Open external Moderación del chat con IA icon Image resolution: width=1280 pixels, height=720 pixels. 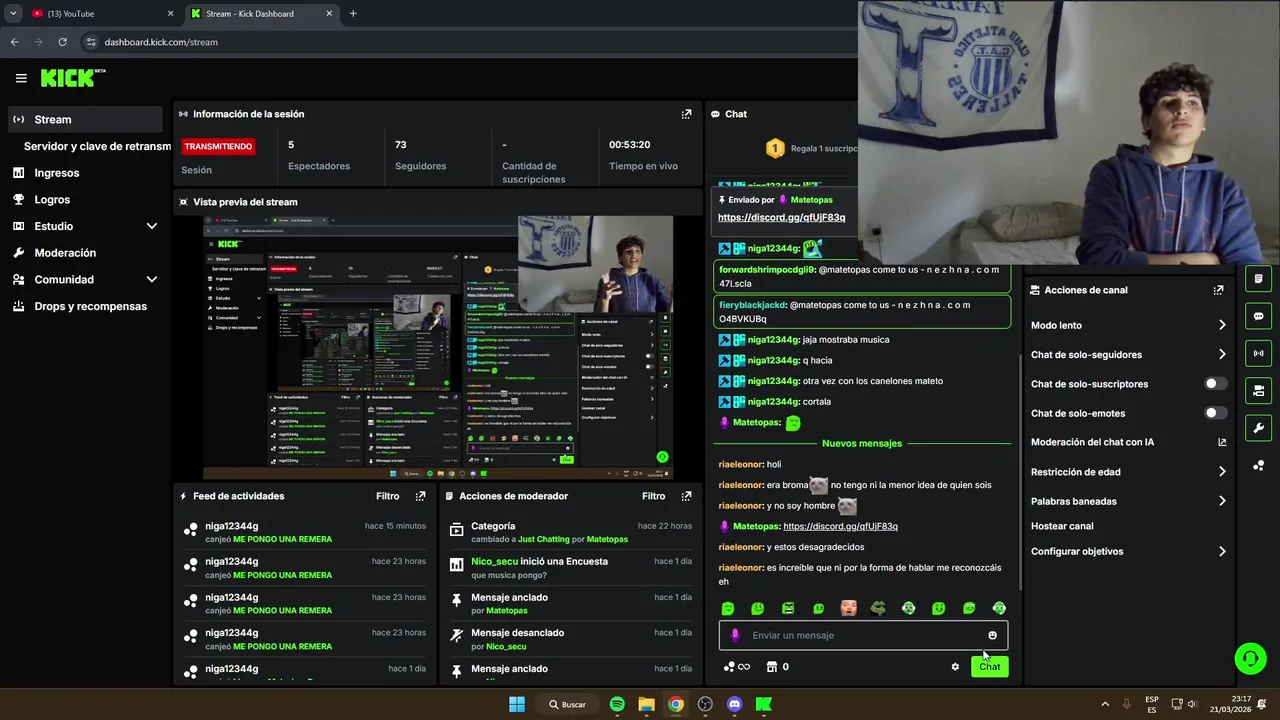click(1222, 442)
